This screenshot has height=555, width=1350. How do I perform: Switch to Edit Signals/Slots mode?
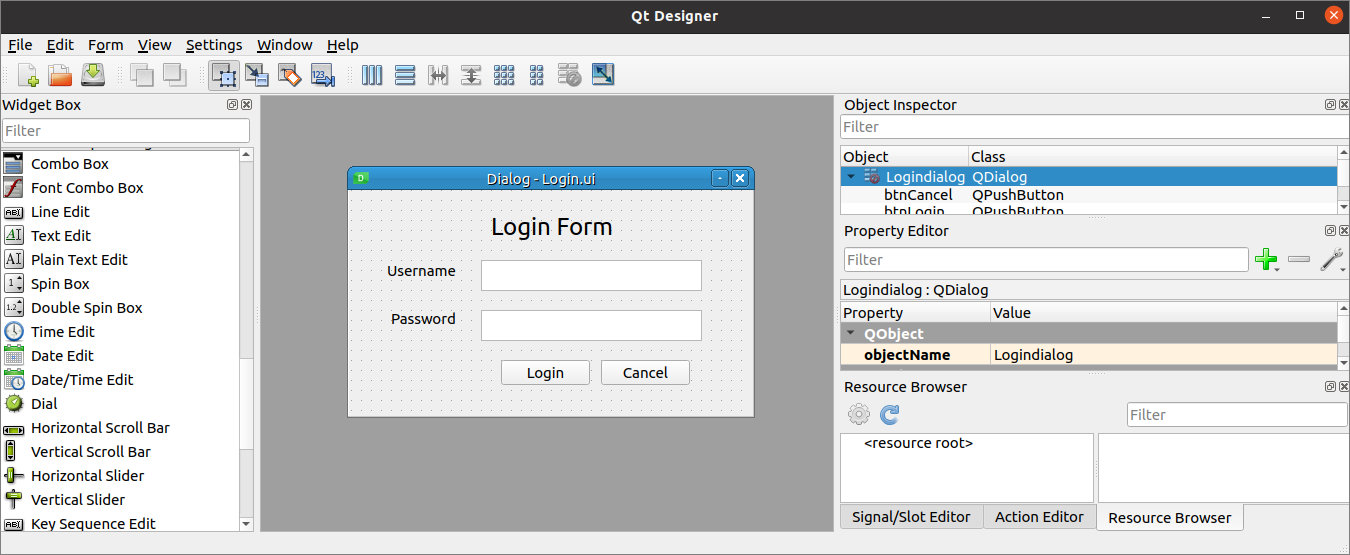coord(257,75)
